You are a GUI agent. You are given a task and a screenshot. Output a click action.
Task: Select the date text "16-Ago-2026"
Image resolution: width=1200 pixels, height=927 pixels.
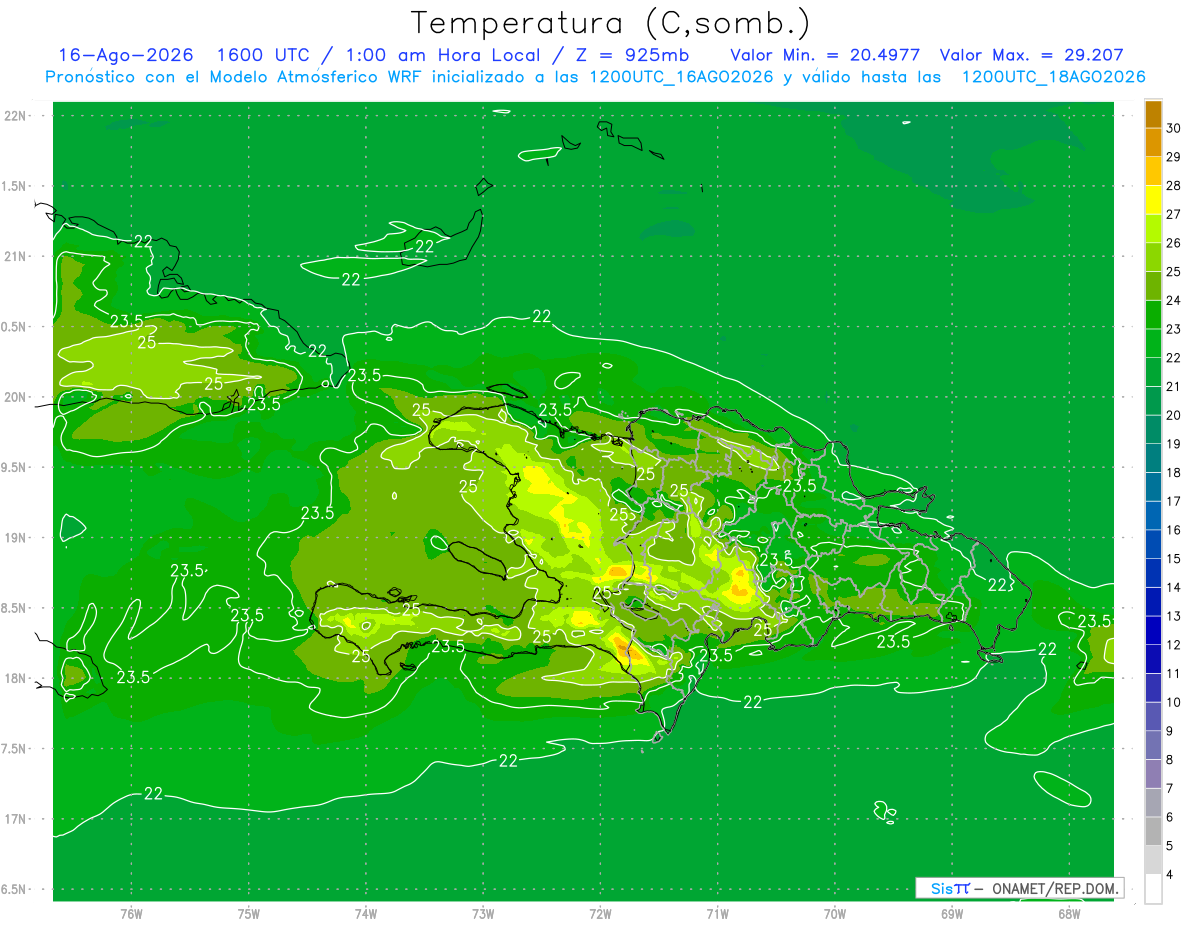126,55
